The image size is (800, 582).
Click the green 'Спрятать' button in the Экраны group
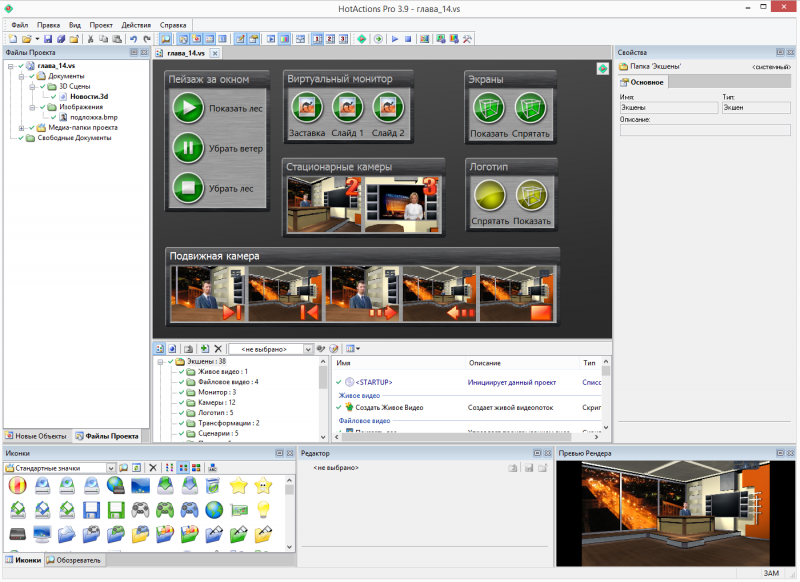point(531,108)
